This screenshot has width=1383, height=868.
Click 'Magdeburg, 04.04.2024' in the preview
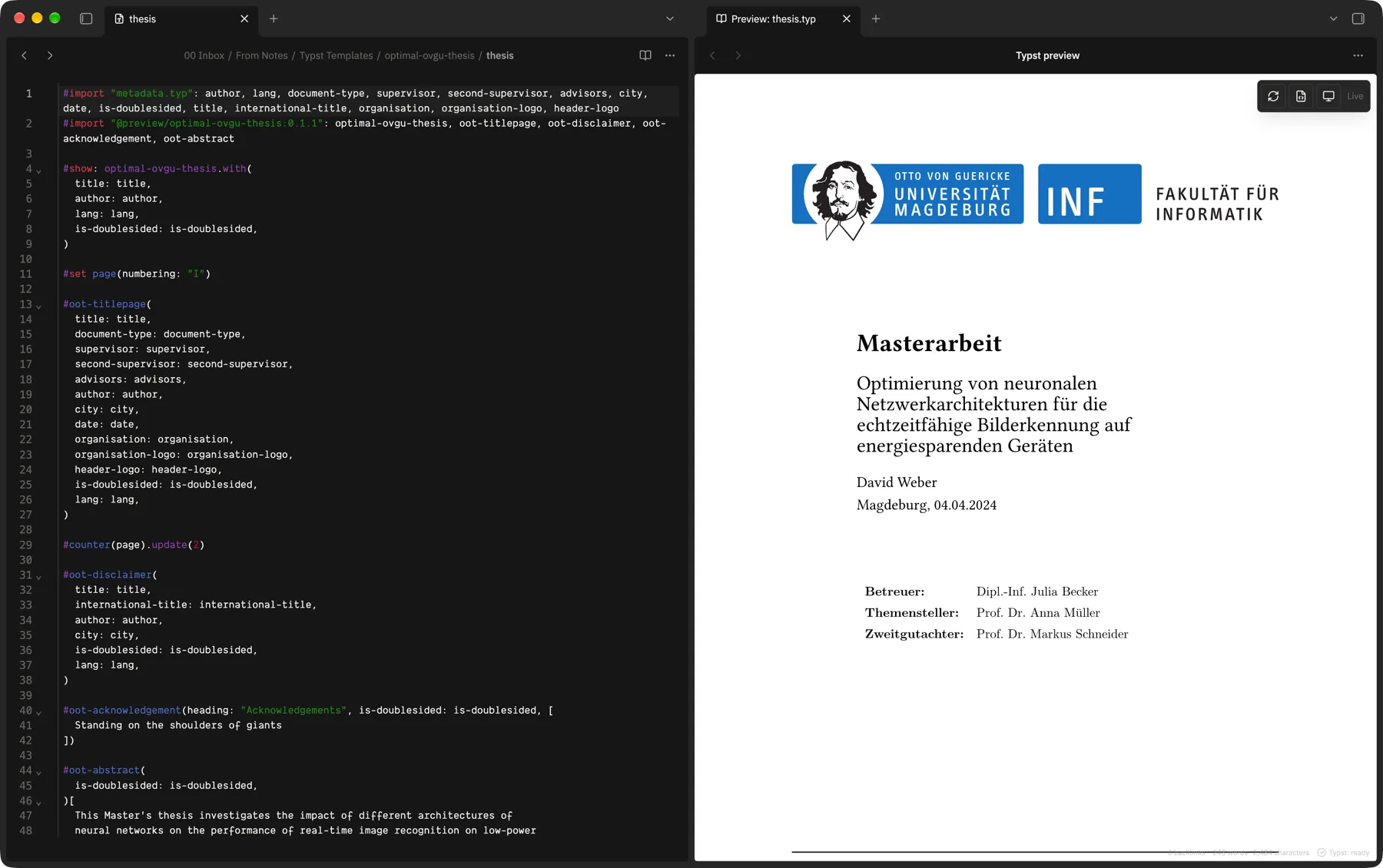927,505
